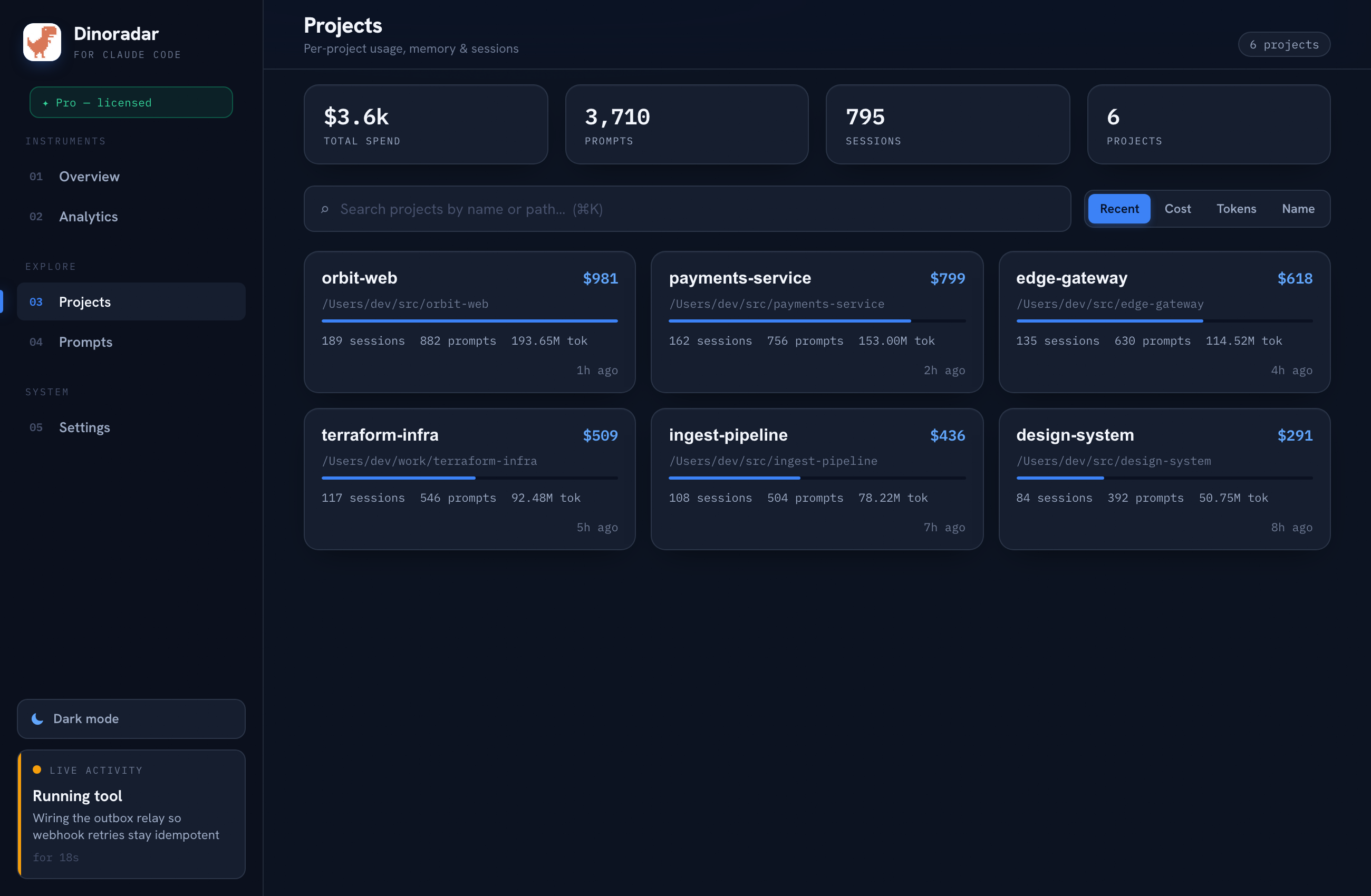The image size is (1371, 896).
Task: Sort projects by Tokens
Action: coord(1236,209)
